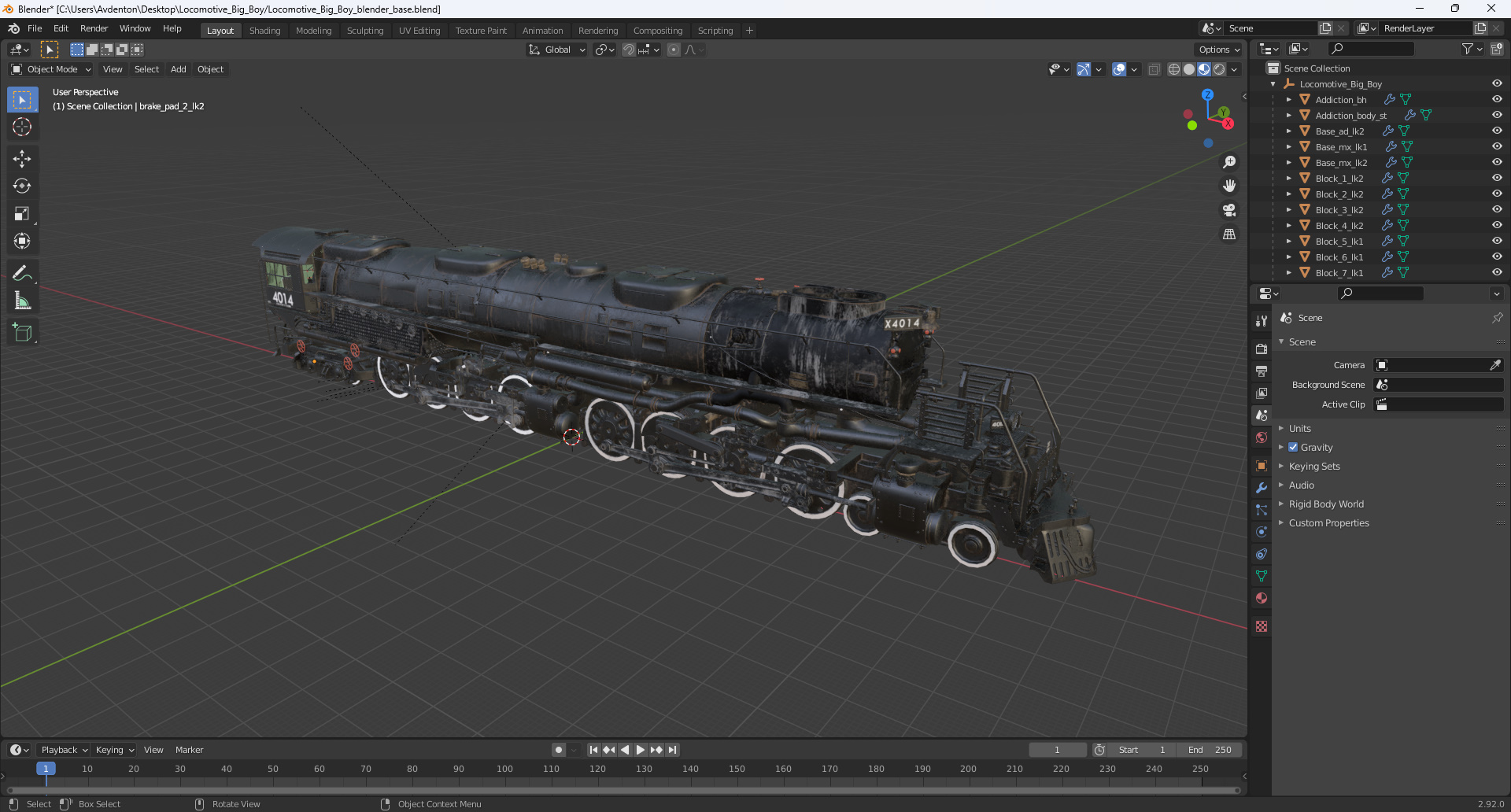The width and height of the screenshot is (1511, 812).
Task: Open the Object properties tab
Action: (x=1262, y=466)
